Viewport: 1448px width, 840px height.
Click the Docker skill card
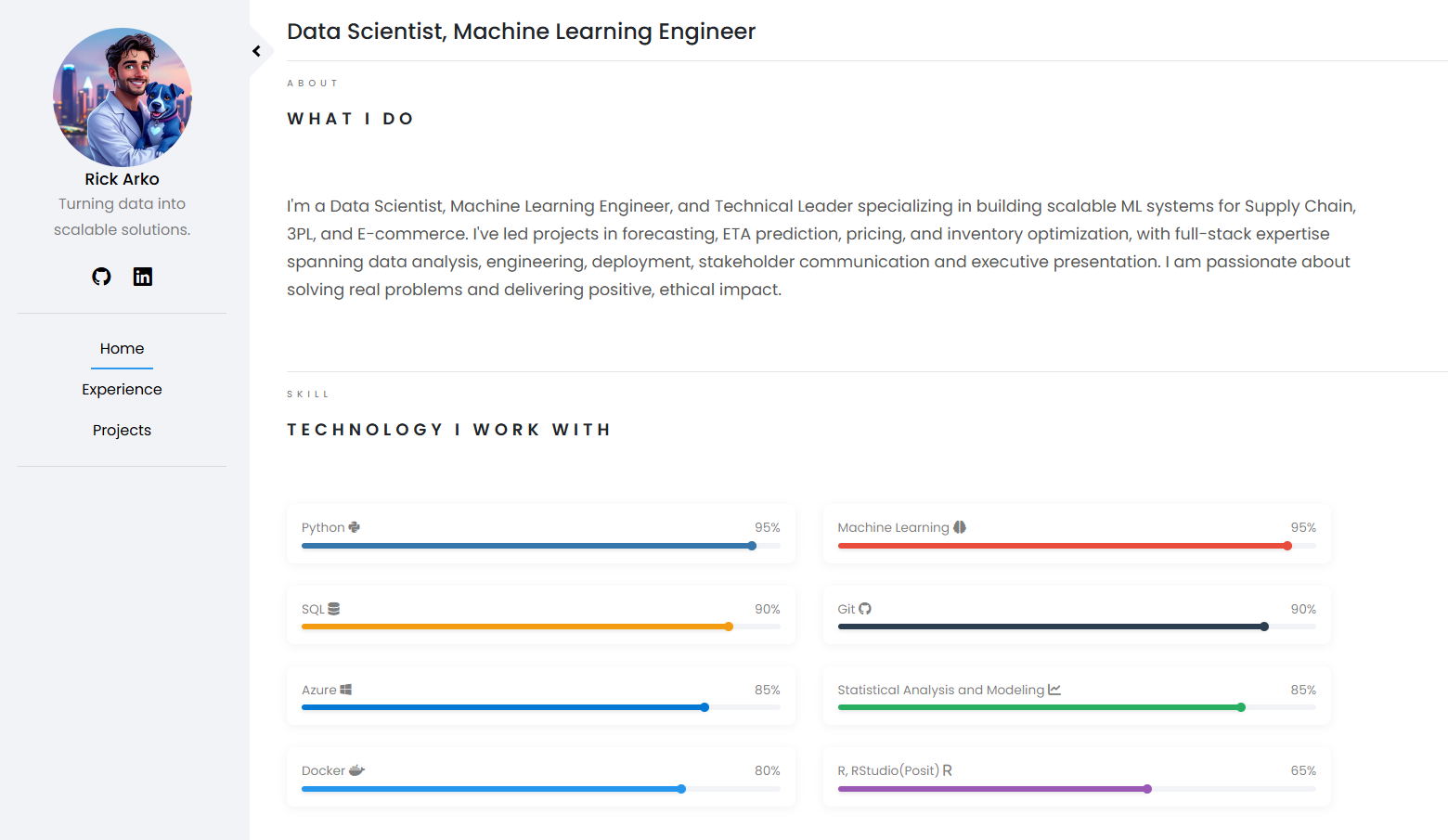point(540,776)
